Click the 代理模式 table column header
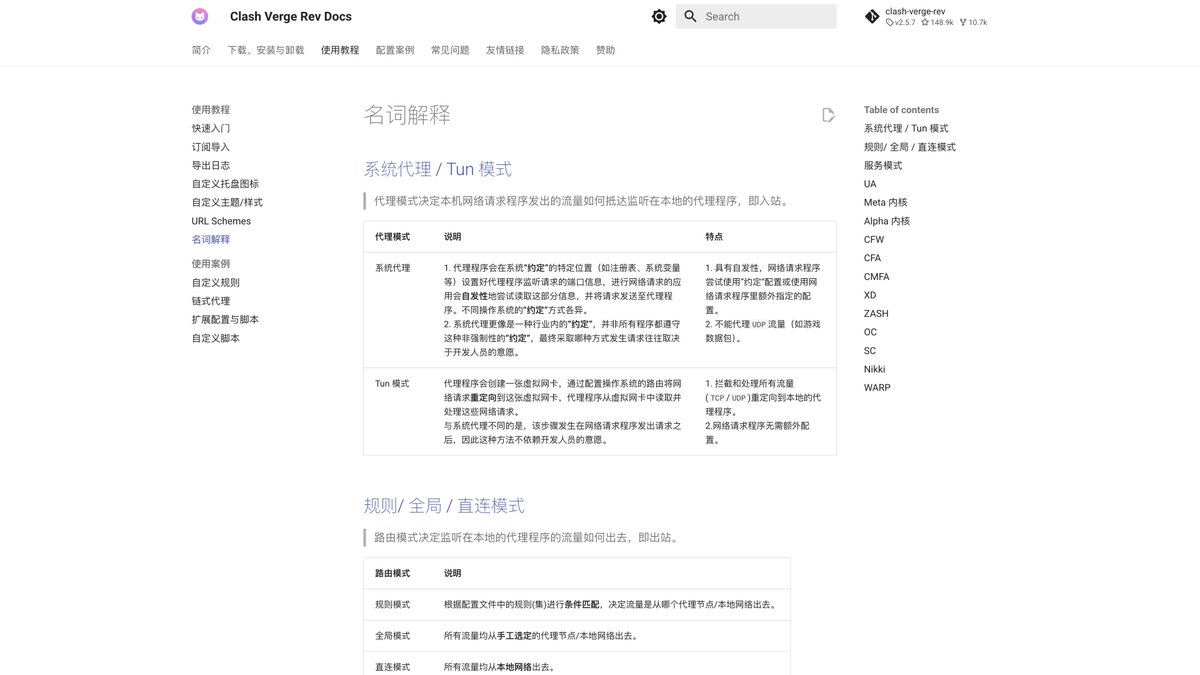The height and width of the screenshot is (675, 1200). [393, 237]
